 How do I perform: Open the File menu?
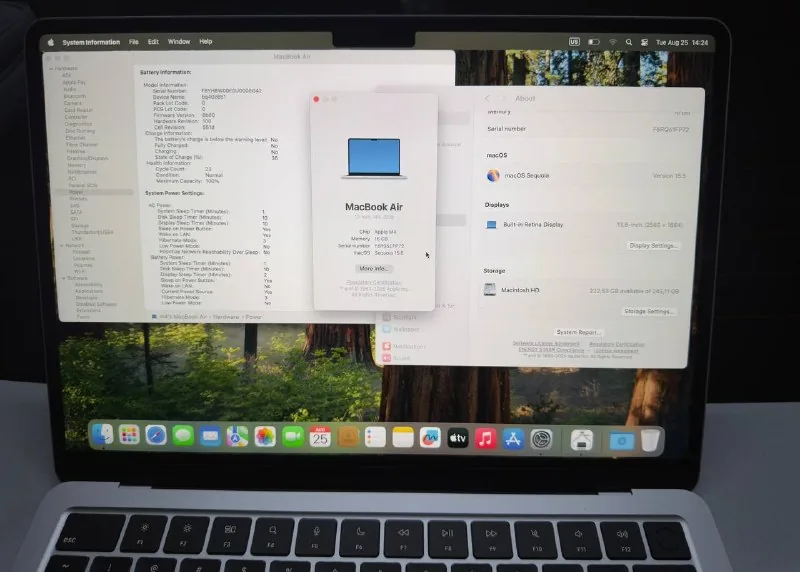click(134, 42)
